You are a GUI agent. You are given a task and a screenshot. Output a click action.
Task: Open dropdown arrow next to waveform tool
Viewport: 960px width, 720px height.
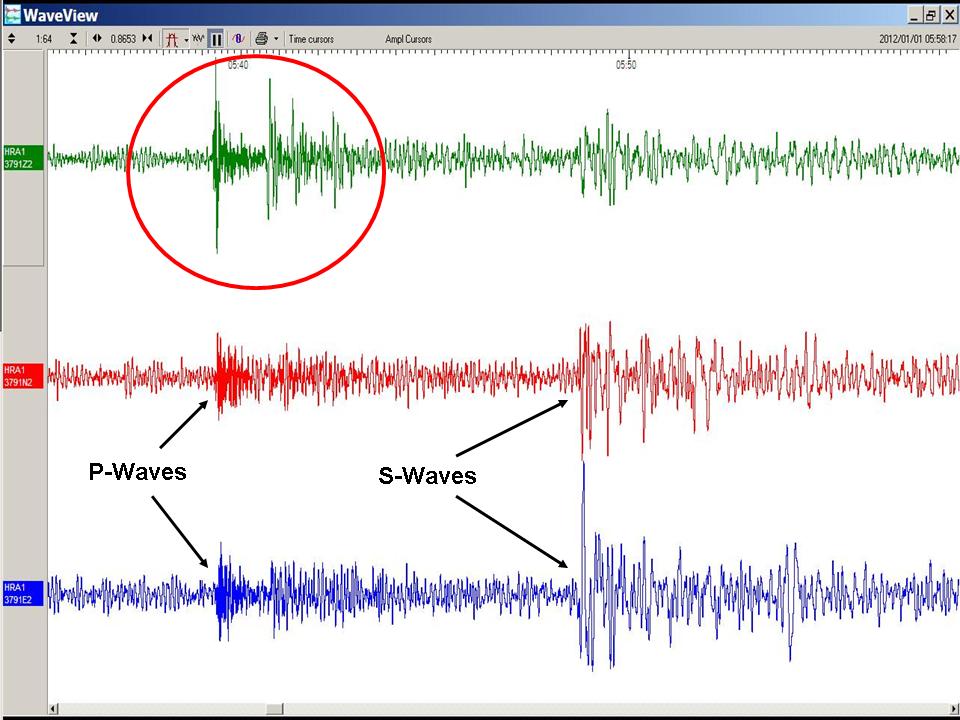coord(185,39)
